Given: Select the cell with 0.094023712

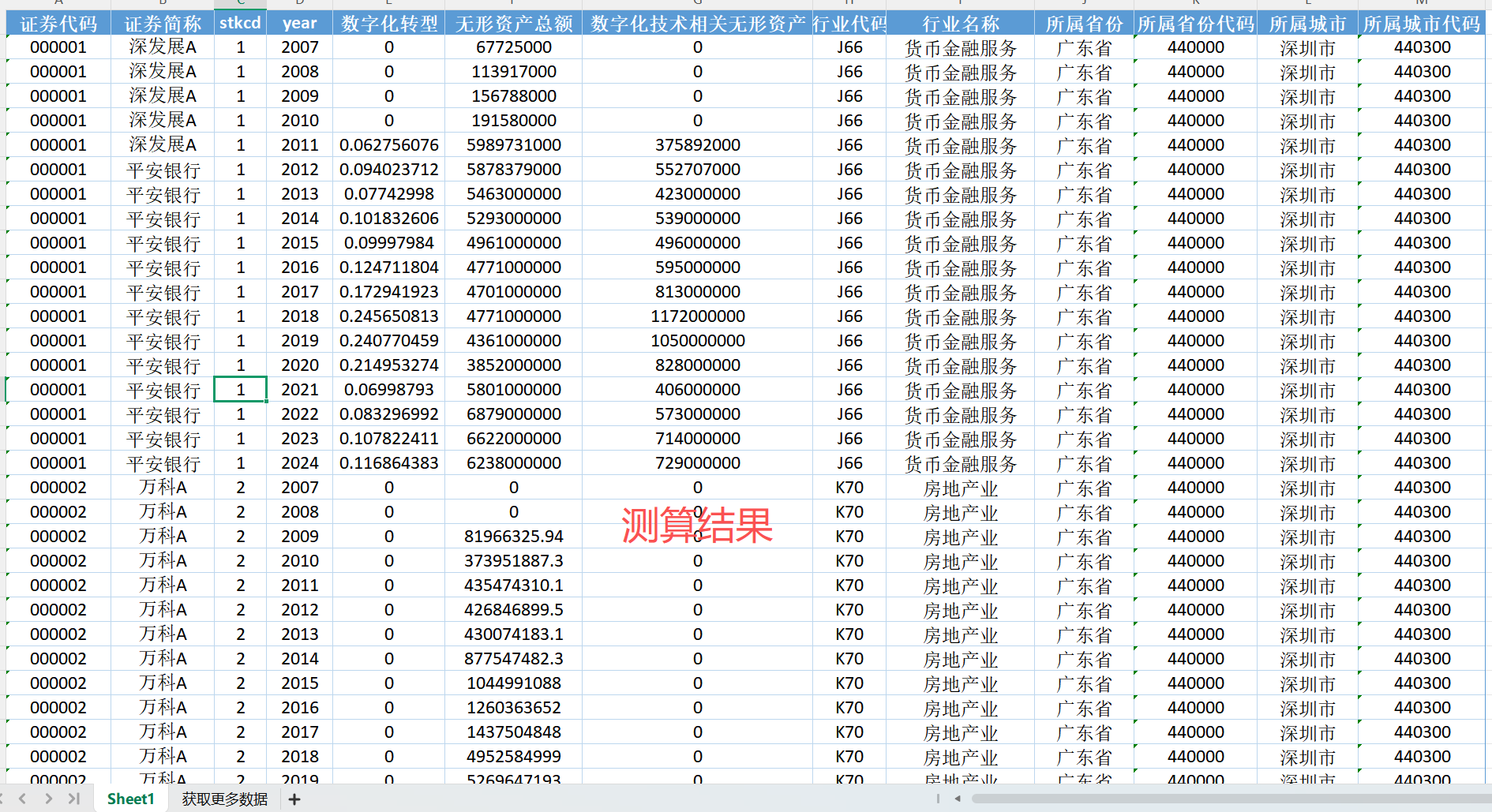Looking at the screenshot, I should [389, 170].
